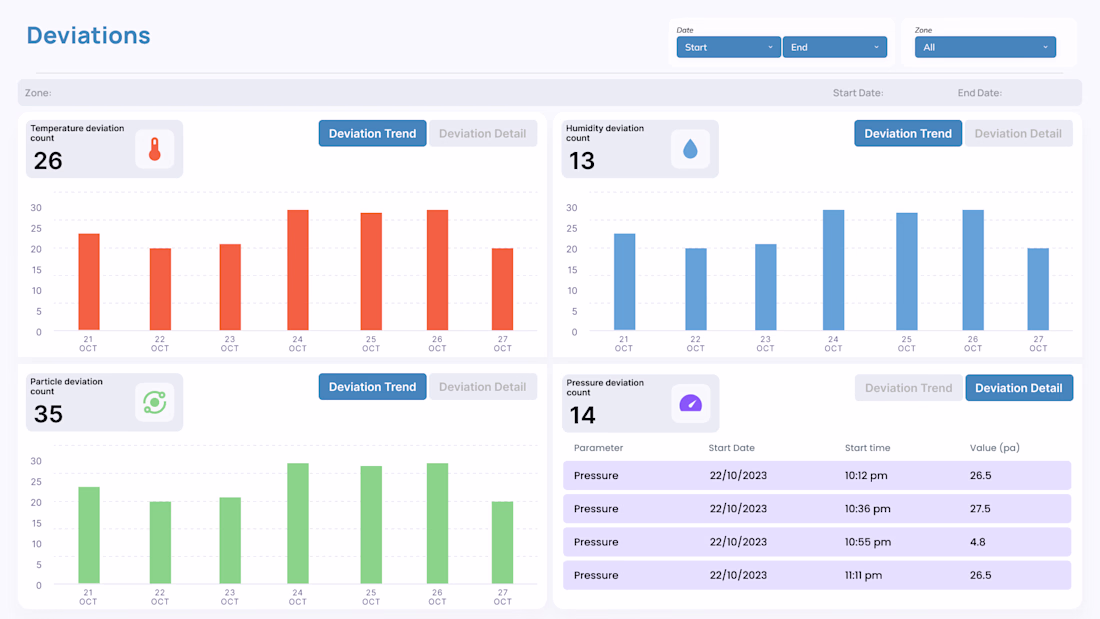Click the 24 Oct red temperature bar
Screen dimensions: 1100x619
(x=298, y=270)
